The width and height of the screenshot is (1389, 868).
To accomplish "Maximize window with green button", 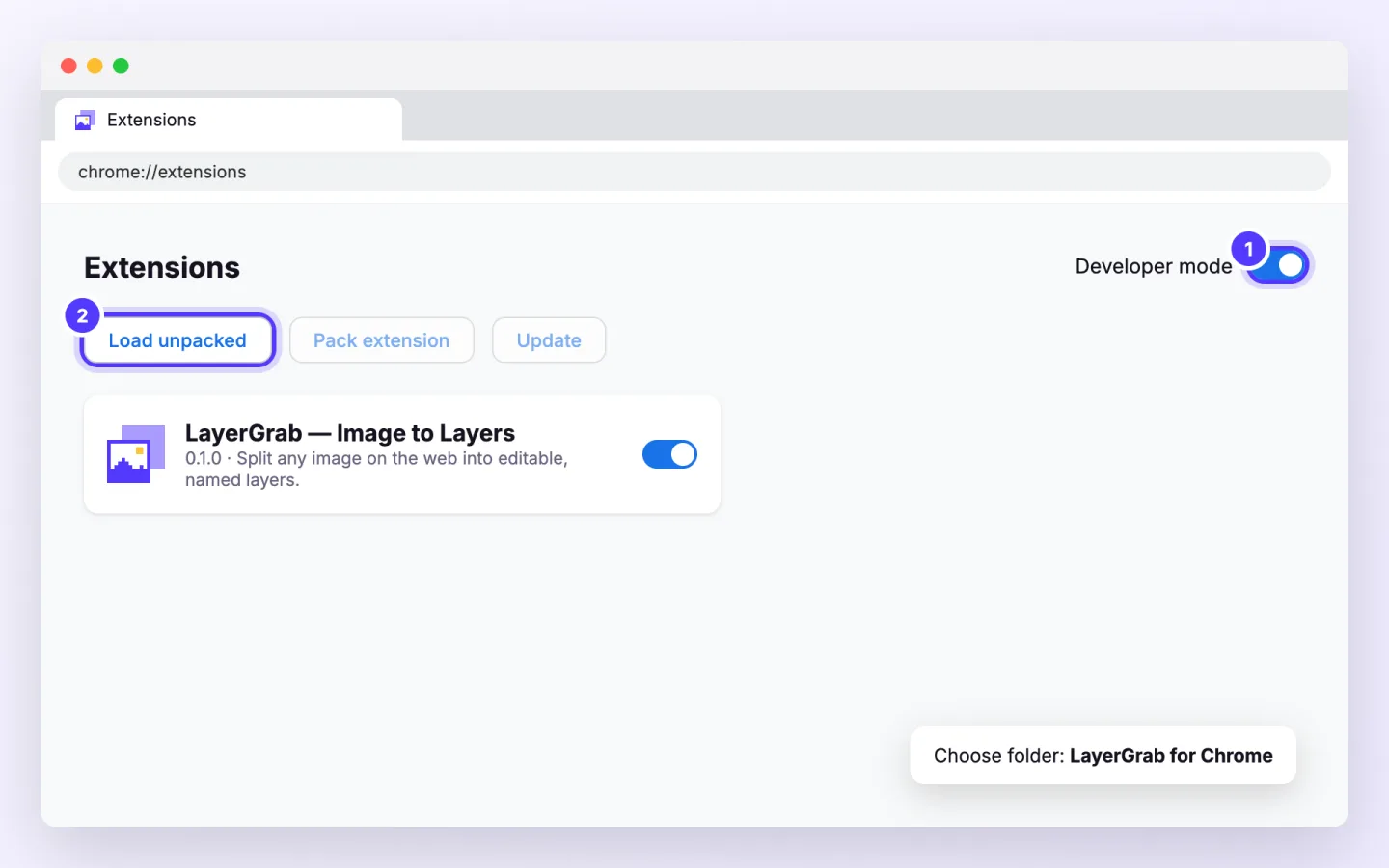I will (x=121, y=66).
